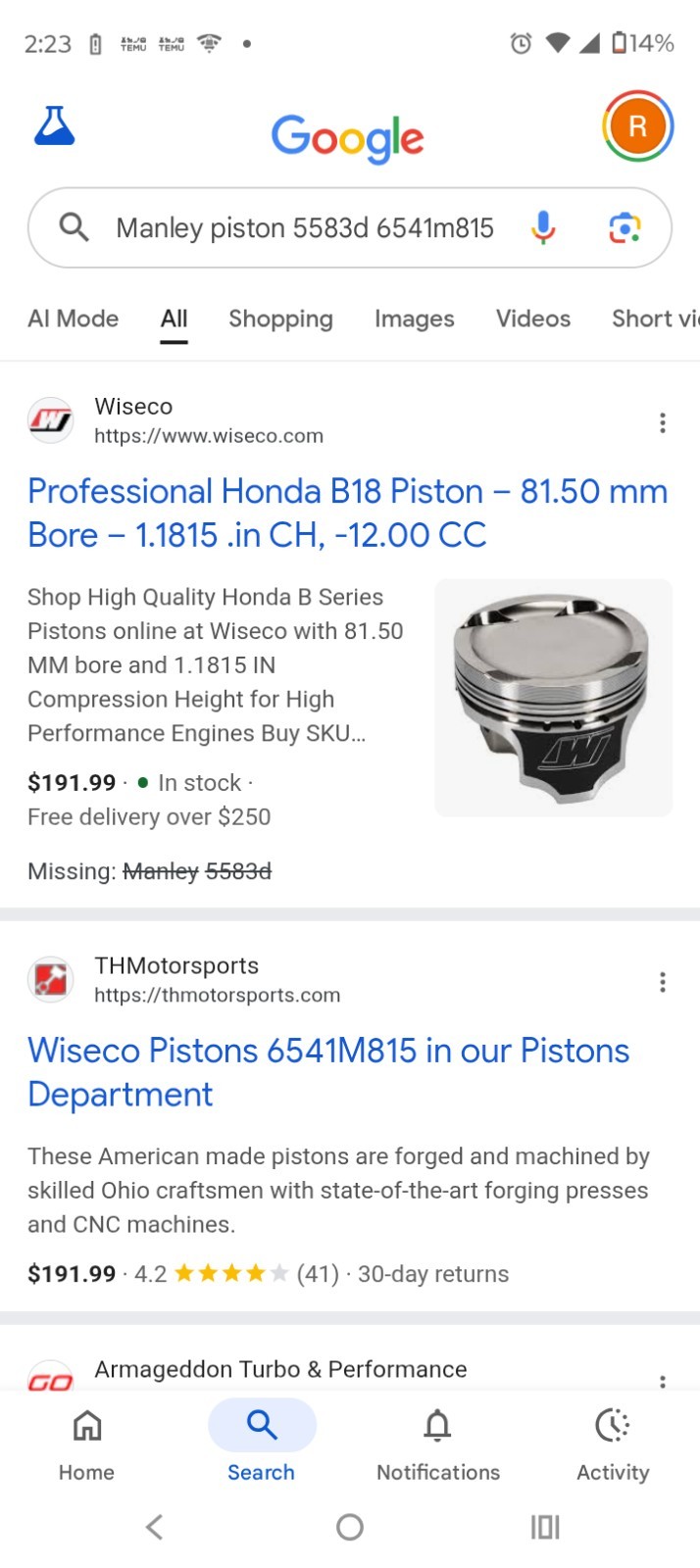
Task: Open more options for THMotorsports result
Action: point(663,982)
